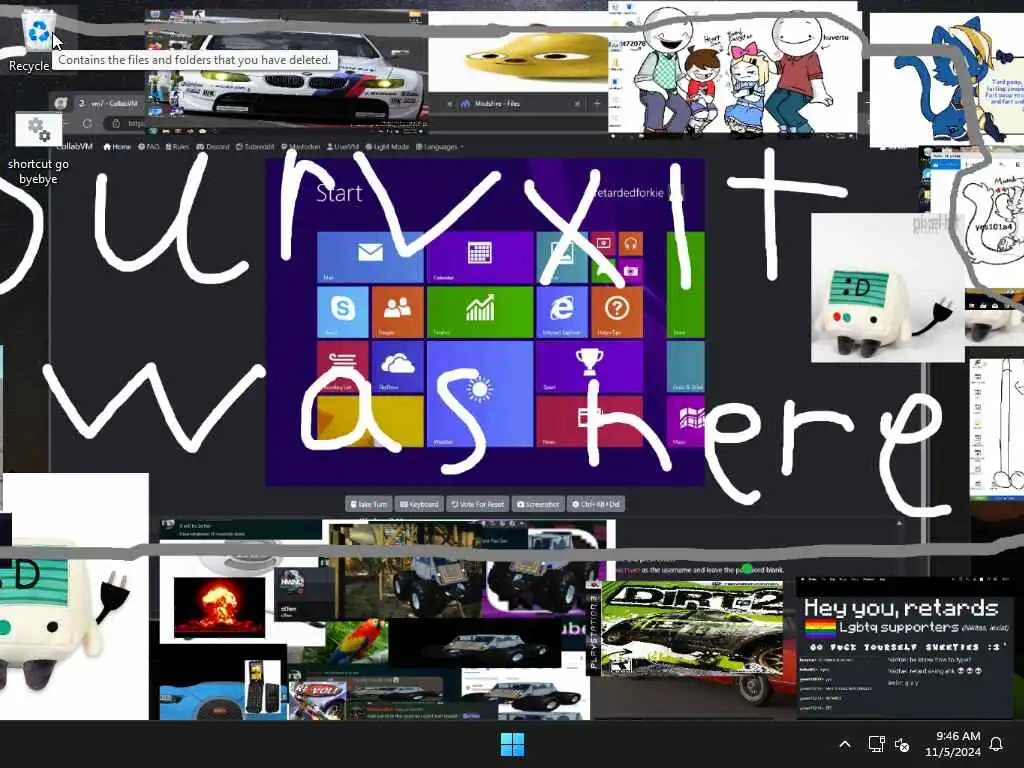Expand the Languages dropdown
Image resolution: width=1024 pixels, height=768 pixels.
pos(440,147)
